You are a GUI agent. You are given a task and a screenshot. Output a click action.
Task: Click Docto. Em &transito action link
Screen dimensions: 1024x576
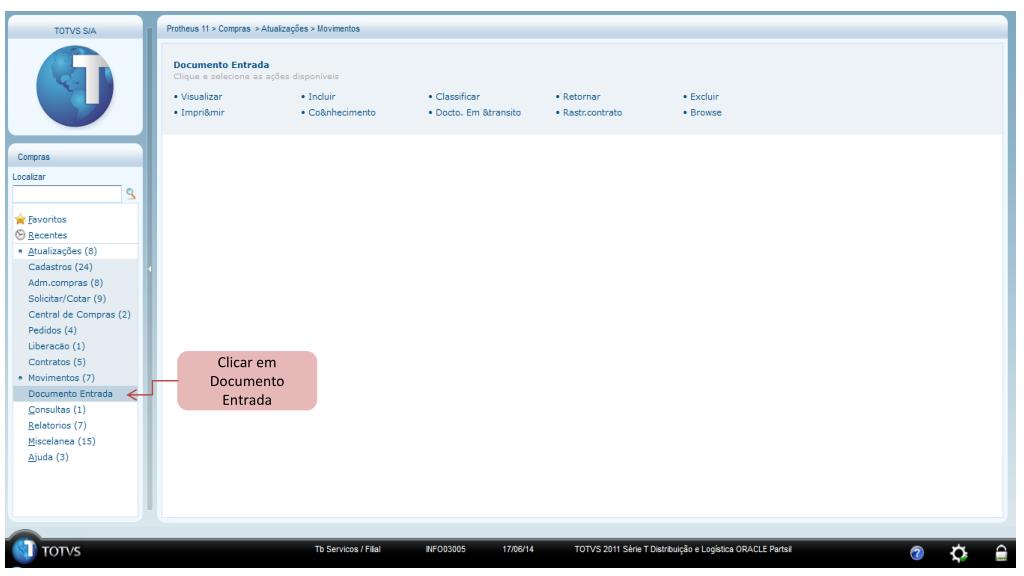coord(478,112)
